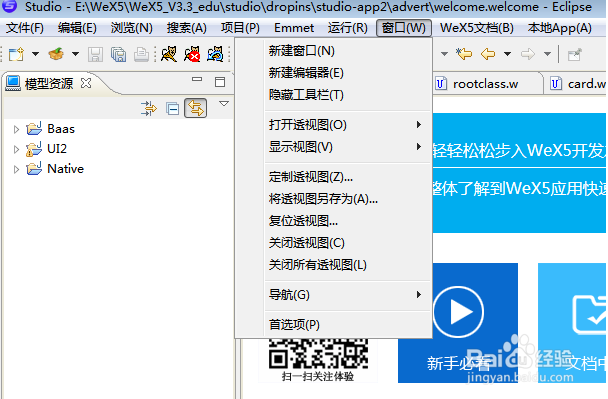The height and width of the screenshot is (399, 608).
Task: Open 首选项(P) preferences
Action: (x=333, y=325)
